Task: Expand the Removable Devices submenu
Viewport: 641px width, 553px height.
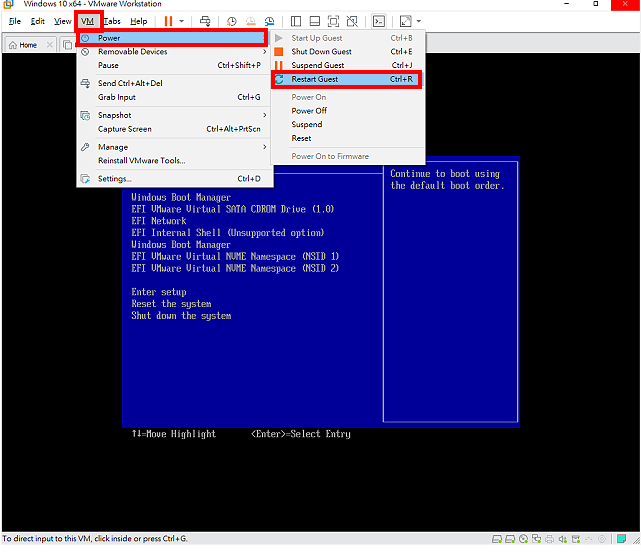Action: tap(174, 52)
